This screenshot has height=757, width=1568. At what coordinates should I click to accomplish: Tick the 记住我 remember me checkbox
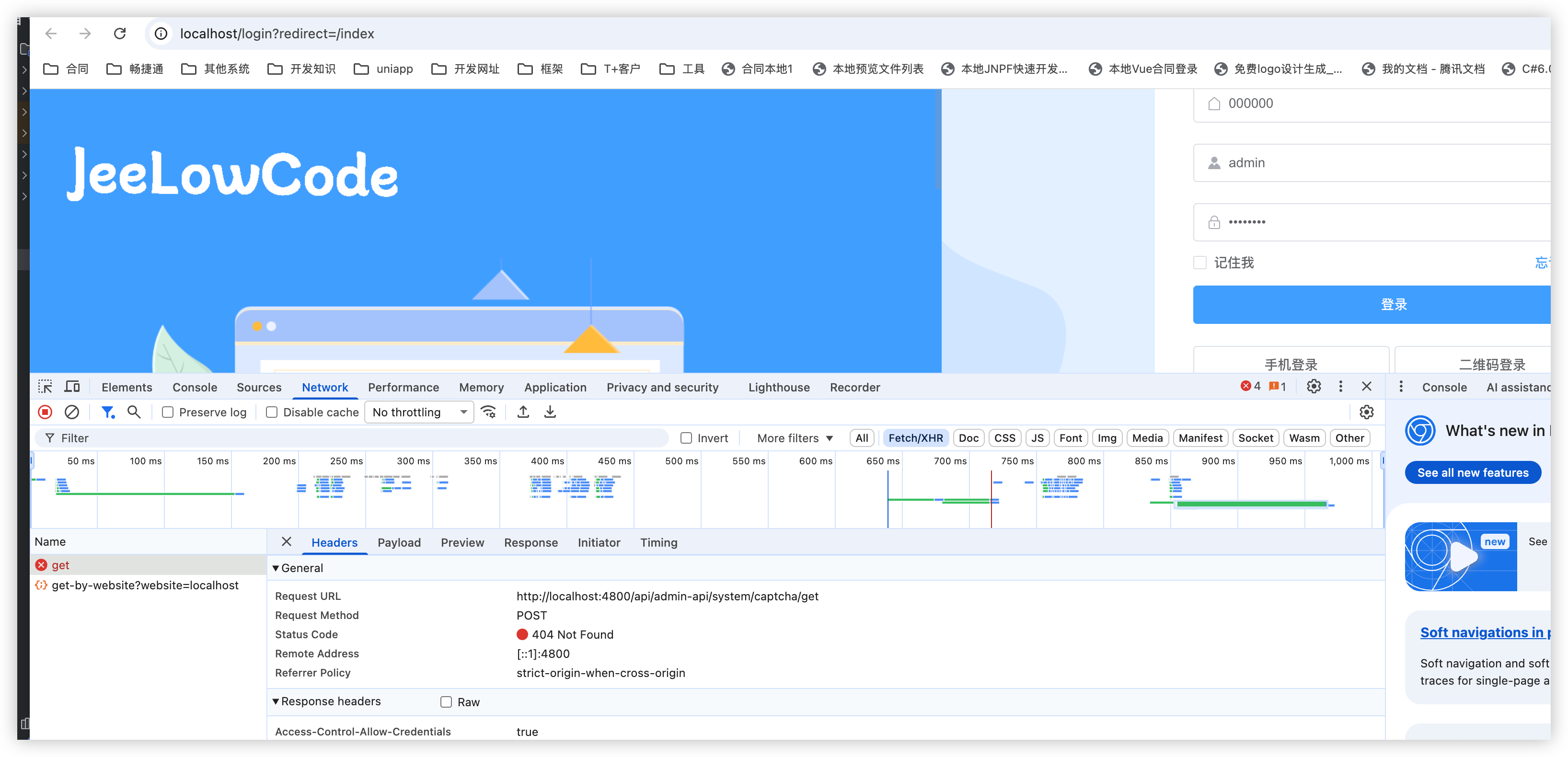pos(1200,262)
